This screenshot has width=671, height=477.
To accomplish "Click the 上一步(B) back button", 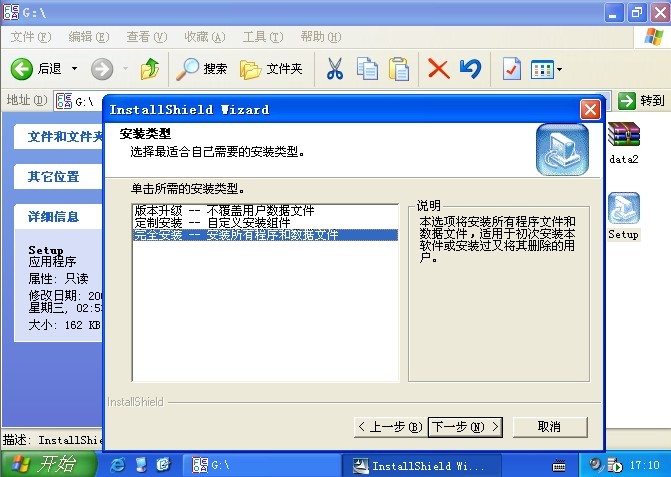I will point(390,427).
